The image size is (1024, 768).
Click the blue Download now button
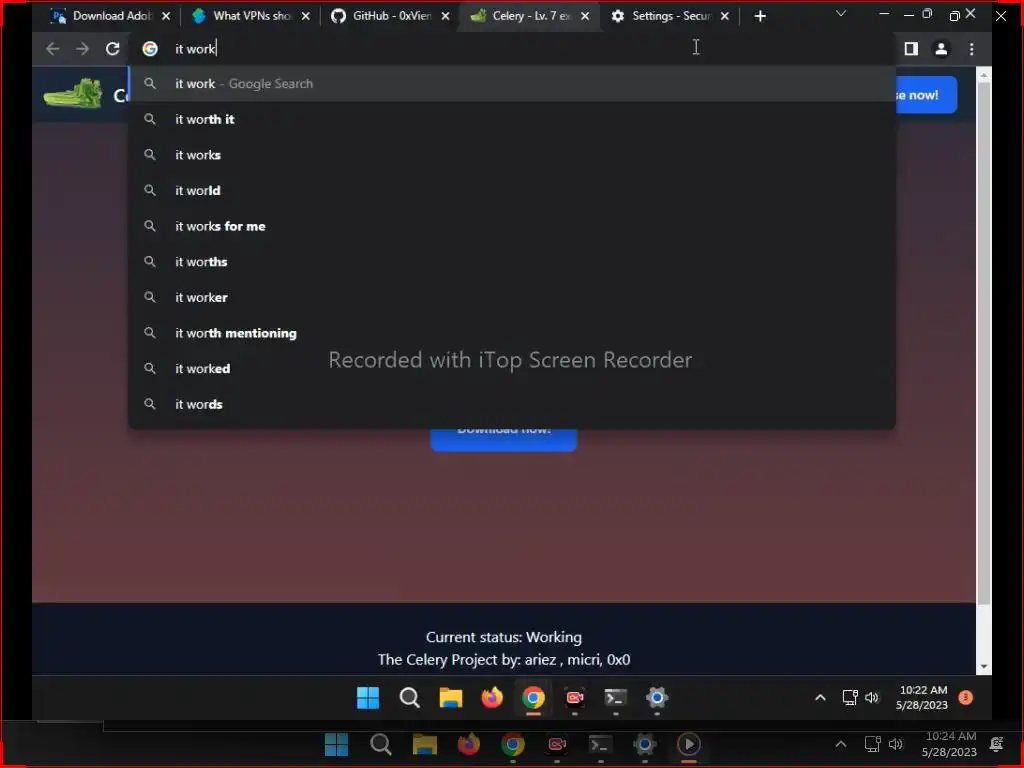[504, 440]
